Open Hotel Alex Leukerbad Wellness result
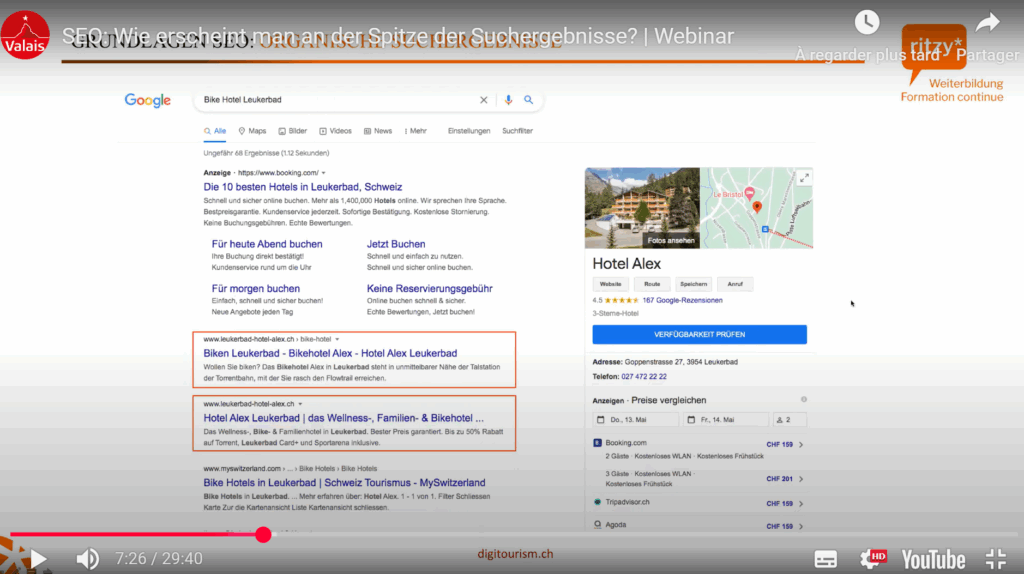Image resolution: width=1024 pixels, height=574 pixels. (344, 418)
